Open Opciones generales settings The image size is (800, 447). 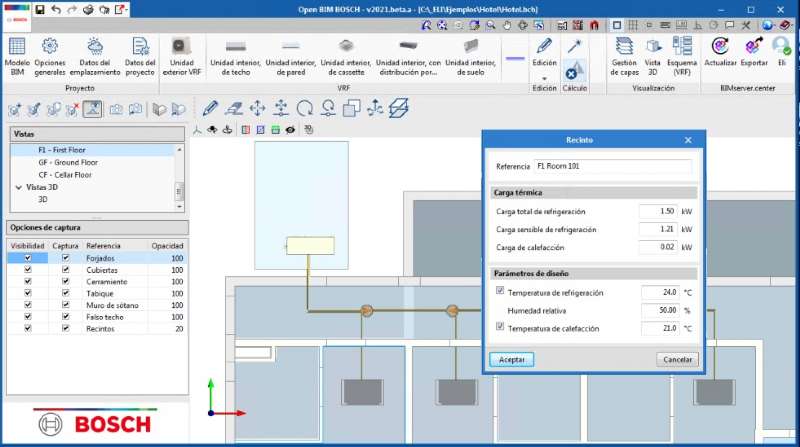(x=50, y=57)
